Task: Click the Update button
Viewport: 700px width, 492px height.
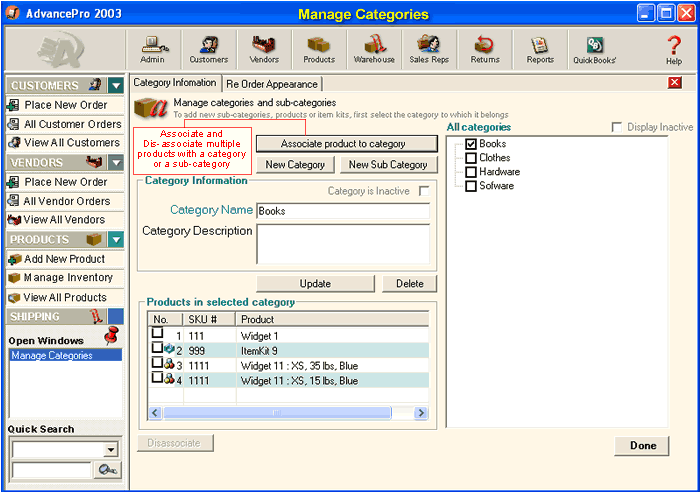Action: (315, 284)
